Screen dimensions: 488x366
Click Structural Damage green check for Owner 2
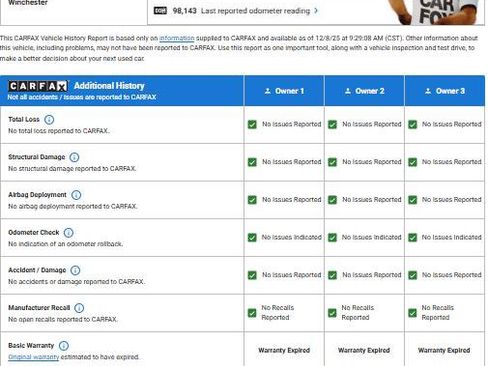[332, 162]
